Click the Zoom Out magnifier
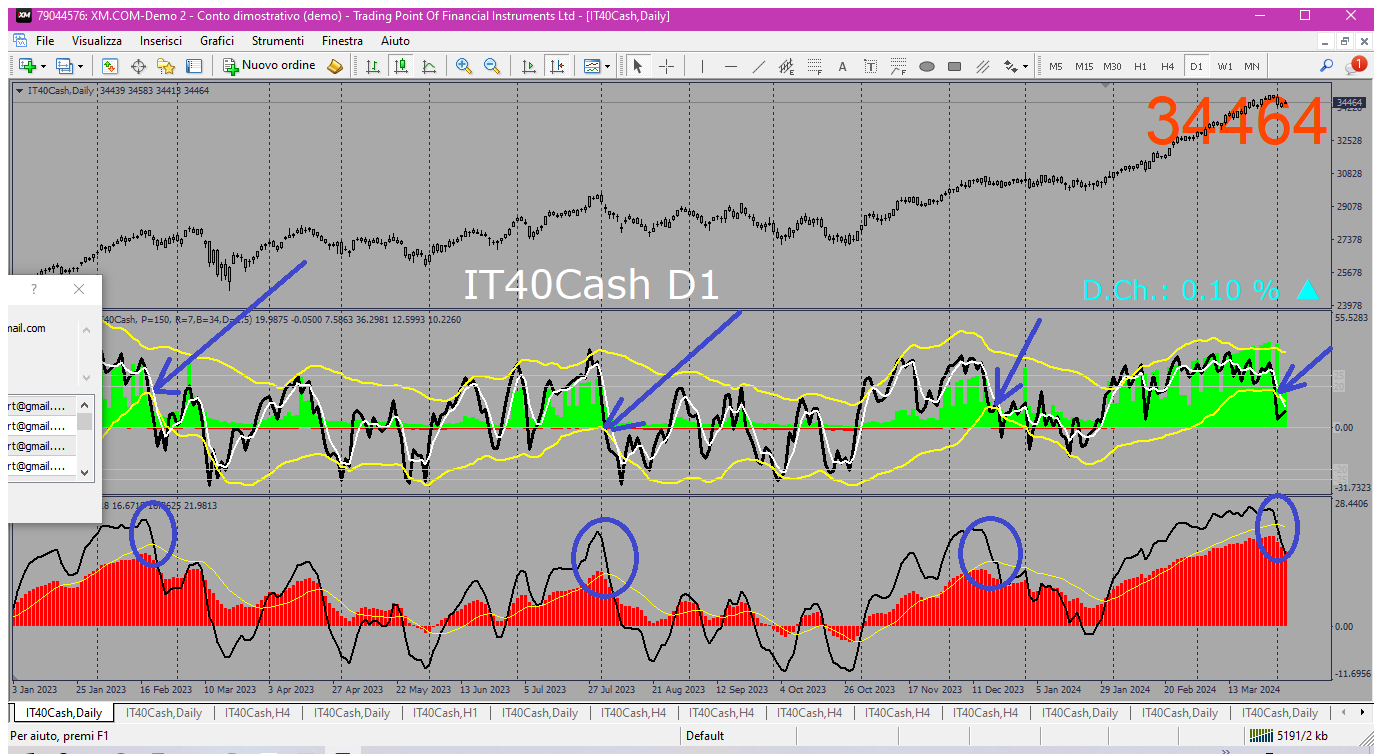The height and width of the screenshot is (754, 1382). (x=492, y=66)
